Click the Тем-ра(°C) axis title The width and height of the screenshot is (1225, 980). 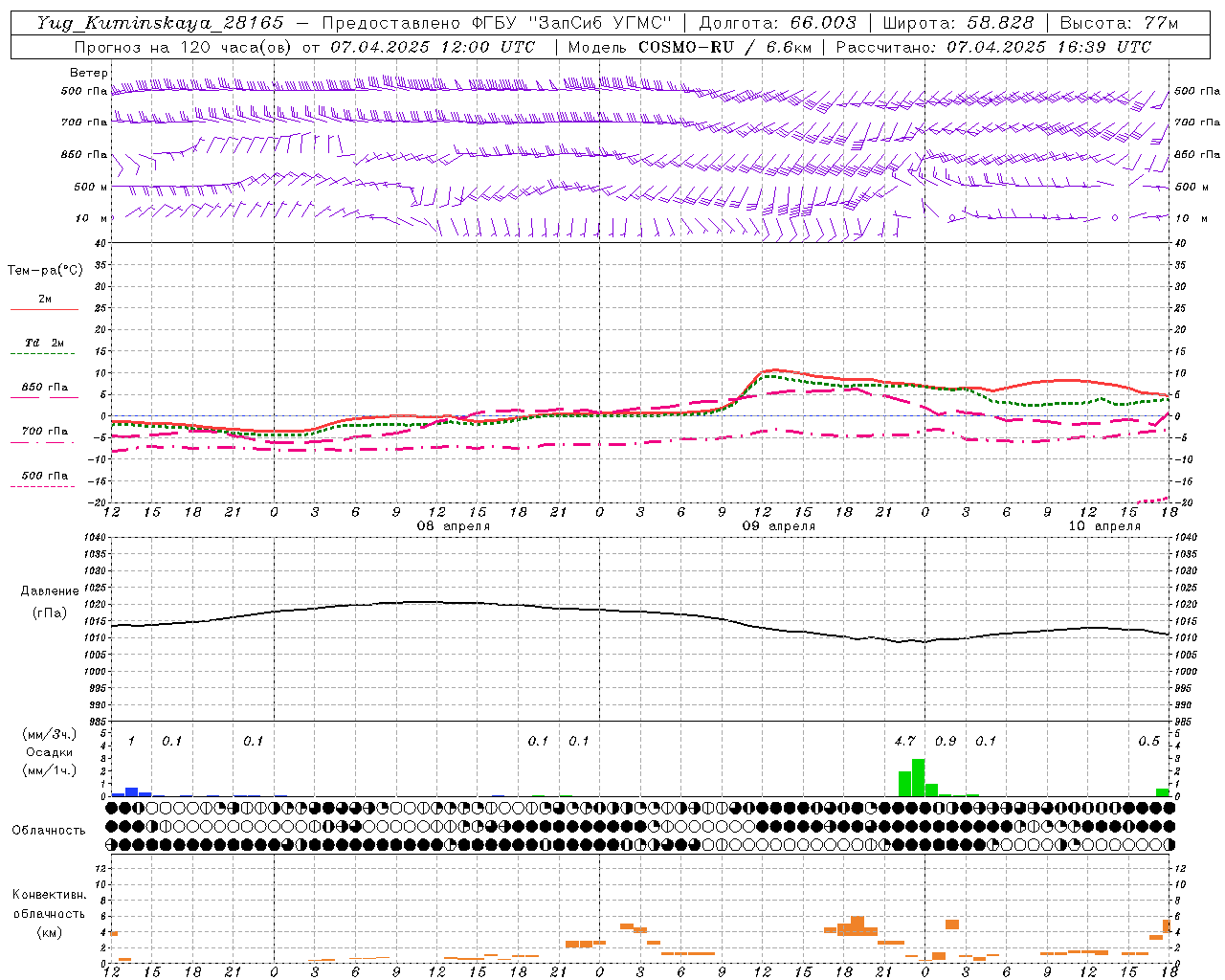pos(45,271)
